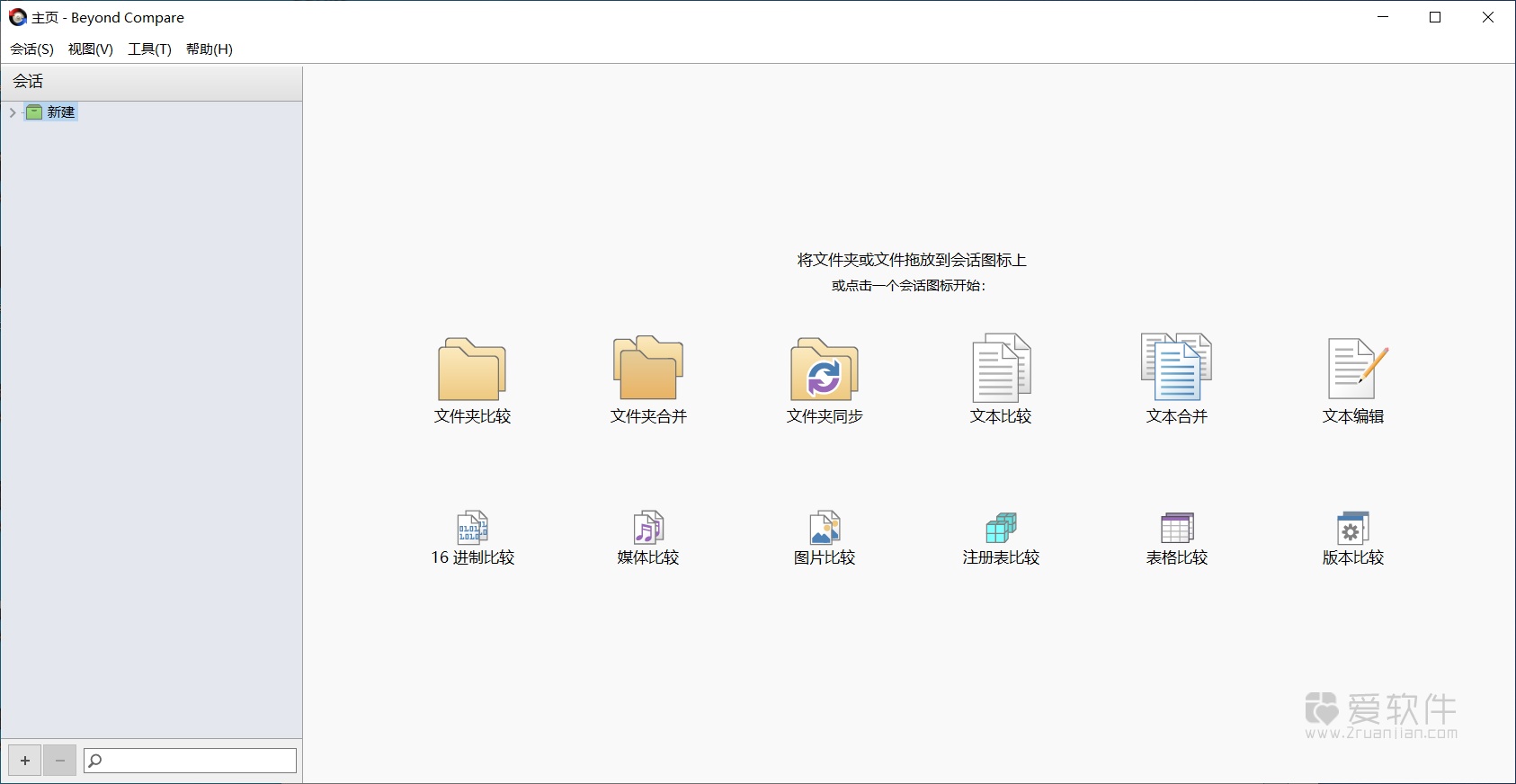
Task: Minimize the Beyond Compare window
Action: pyautogui.click(x=1383, y=17)
